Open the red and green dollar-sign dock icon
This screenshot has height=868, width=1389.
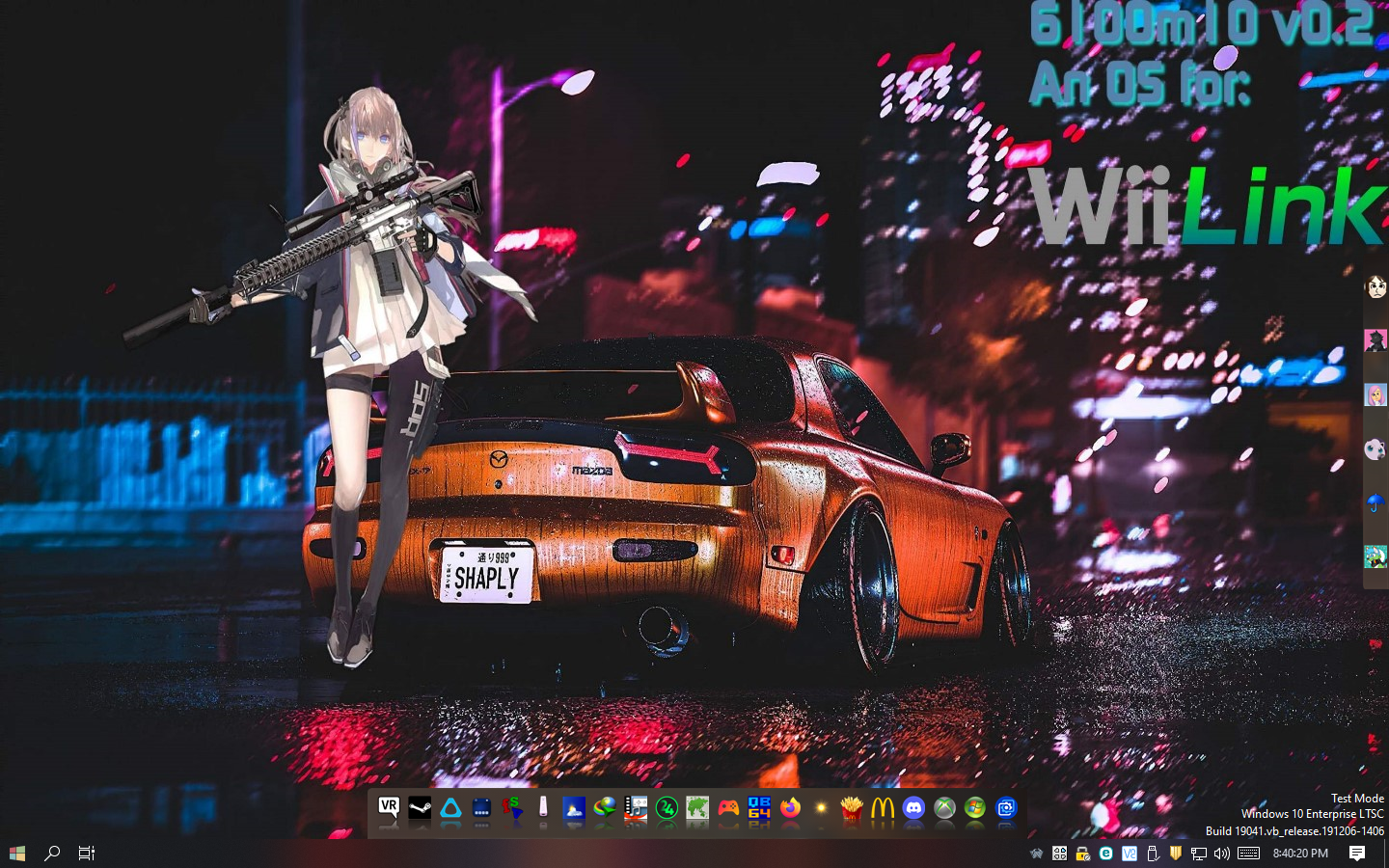tap(512, 808)
